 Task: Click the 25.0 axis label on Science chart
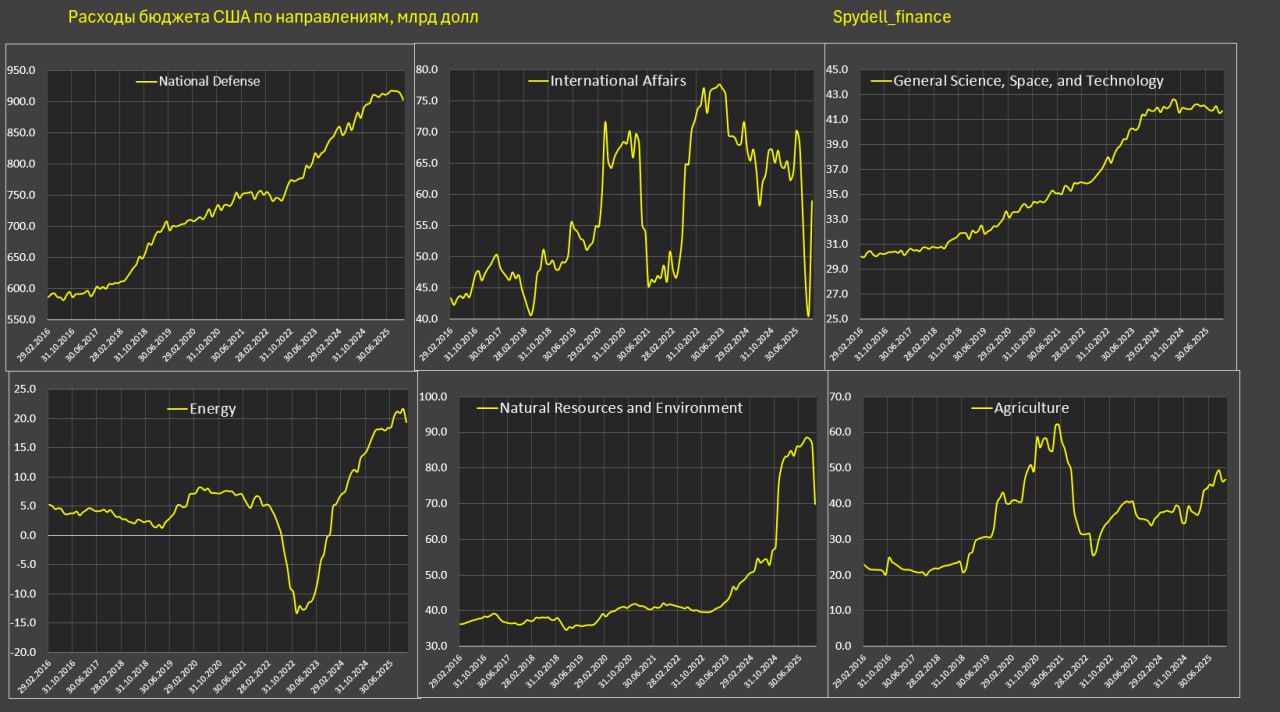pyautogui.click(x=836, y=319)
